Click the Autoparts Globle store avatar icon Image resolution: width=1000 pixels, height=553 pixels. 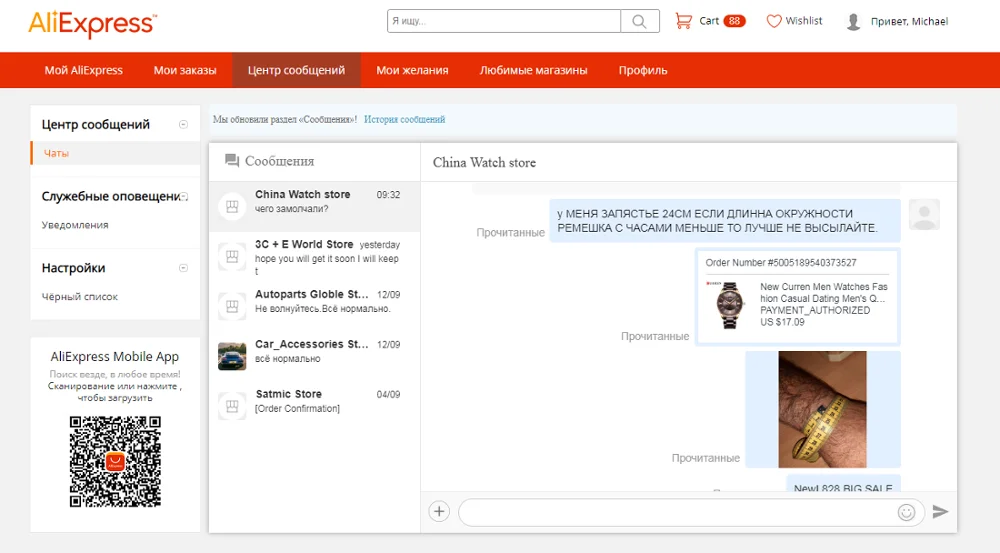pyautogui.click(x=232, y=306)
